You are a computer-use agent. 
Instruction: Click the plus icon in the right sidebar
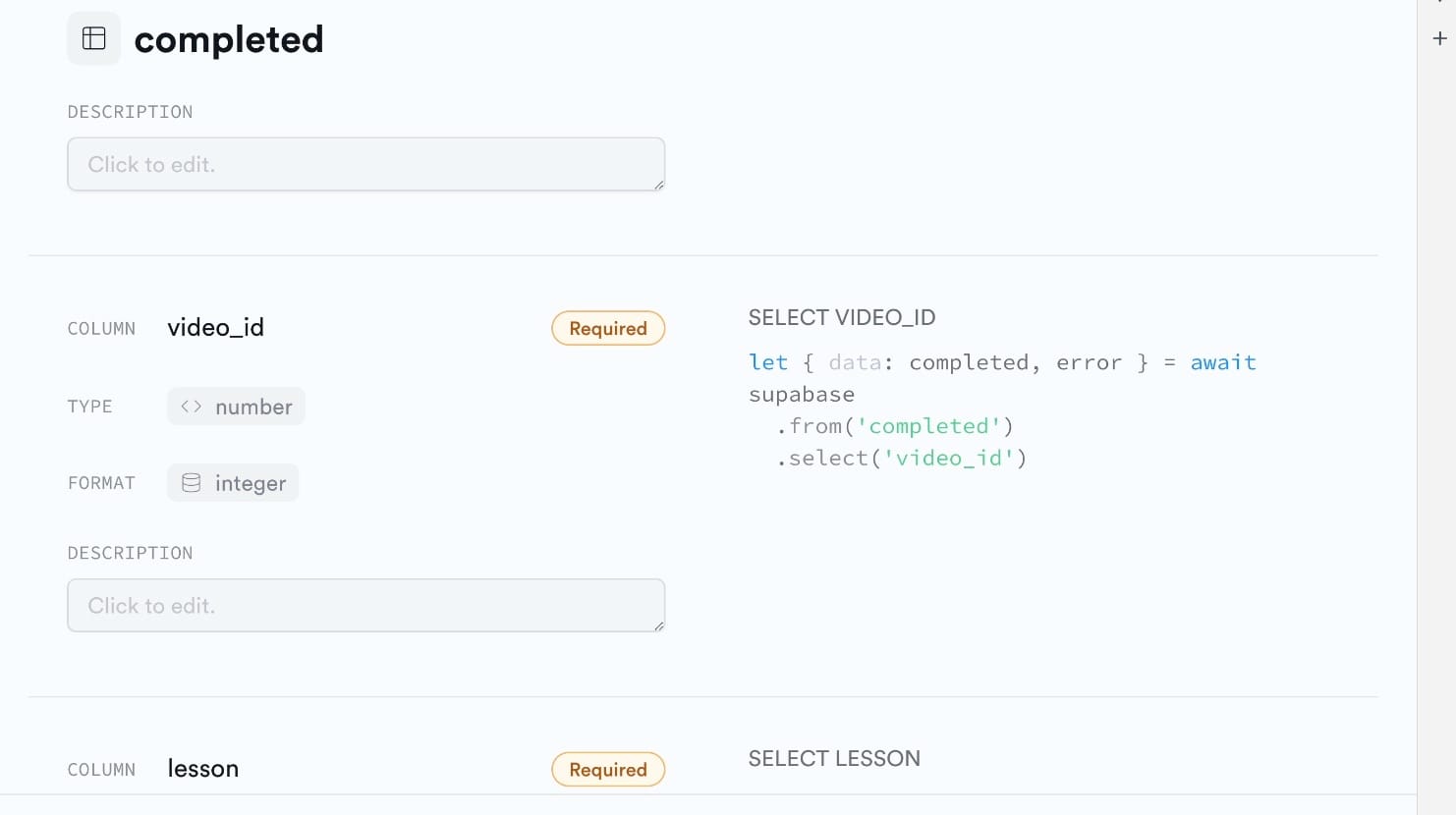point(1439,39)
